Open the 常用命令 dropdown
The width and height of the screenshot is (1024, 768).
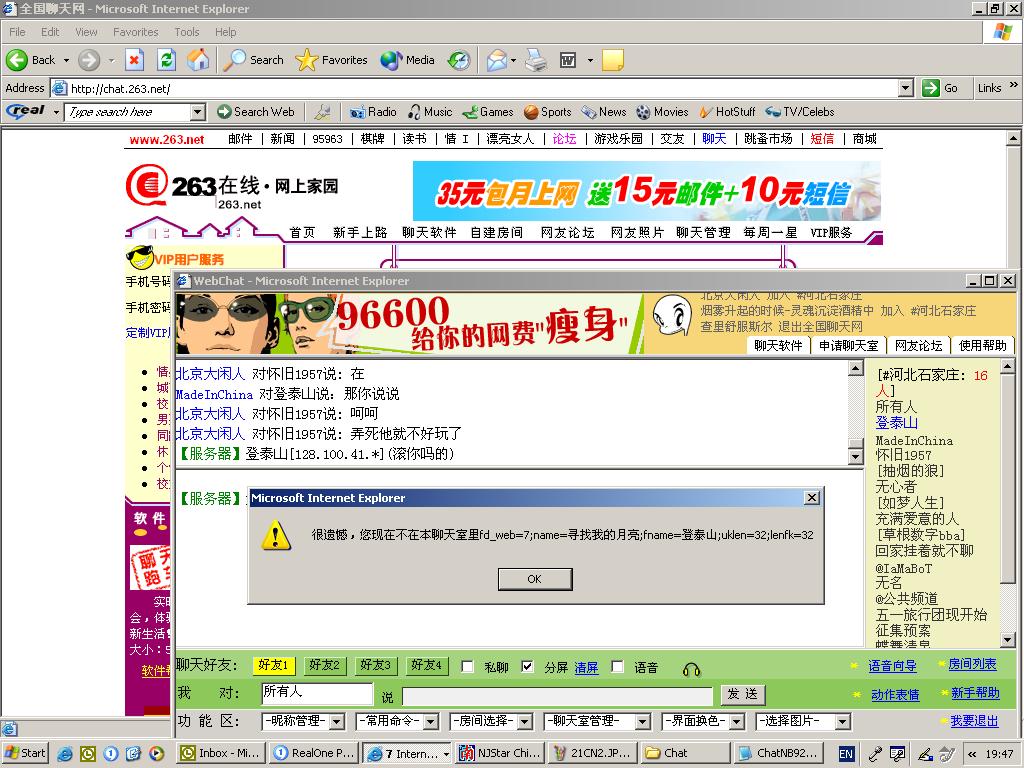(398, 721)
